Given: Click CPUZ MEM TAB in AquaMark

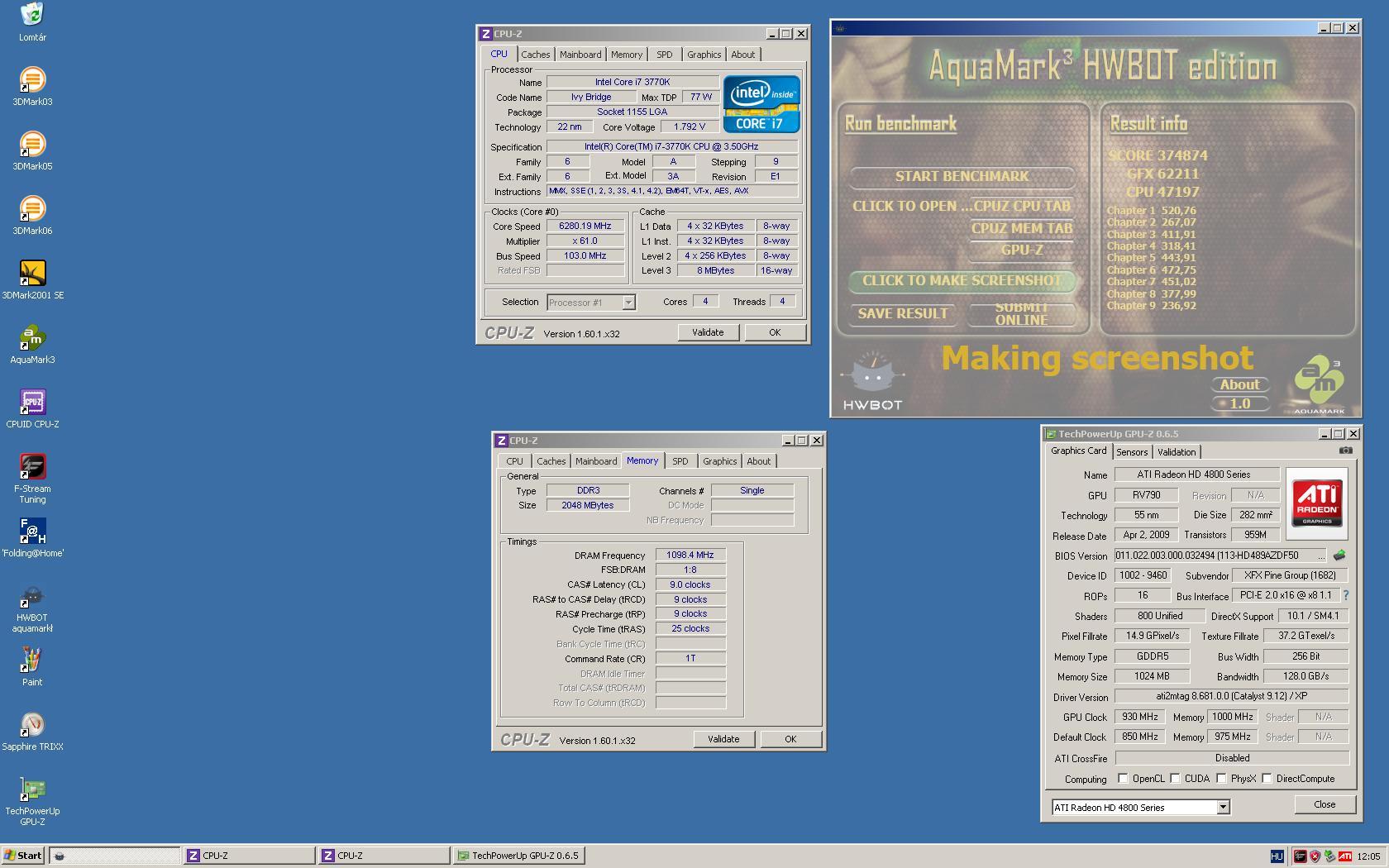Looking at the screenshot, I should pyautogui.click(x=1022, y=228).
